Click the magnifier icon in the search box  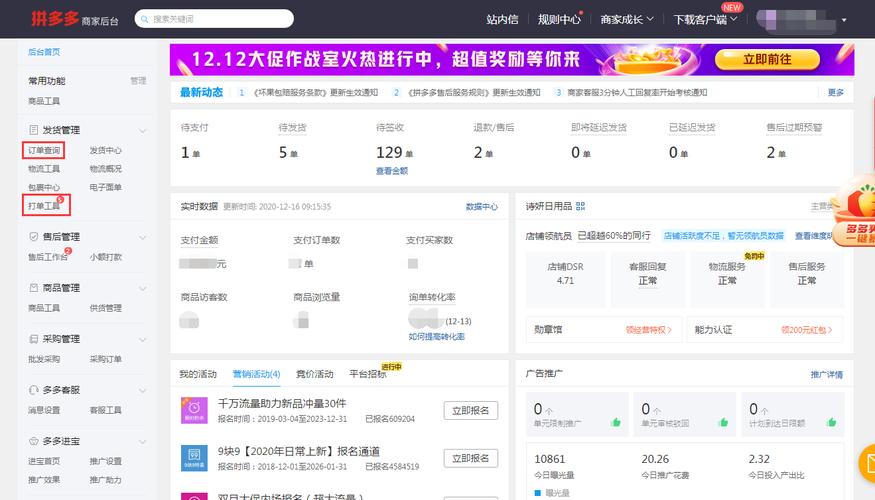[145, 19]
